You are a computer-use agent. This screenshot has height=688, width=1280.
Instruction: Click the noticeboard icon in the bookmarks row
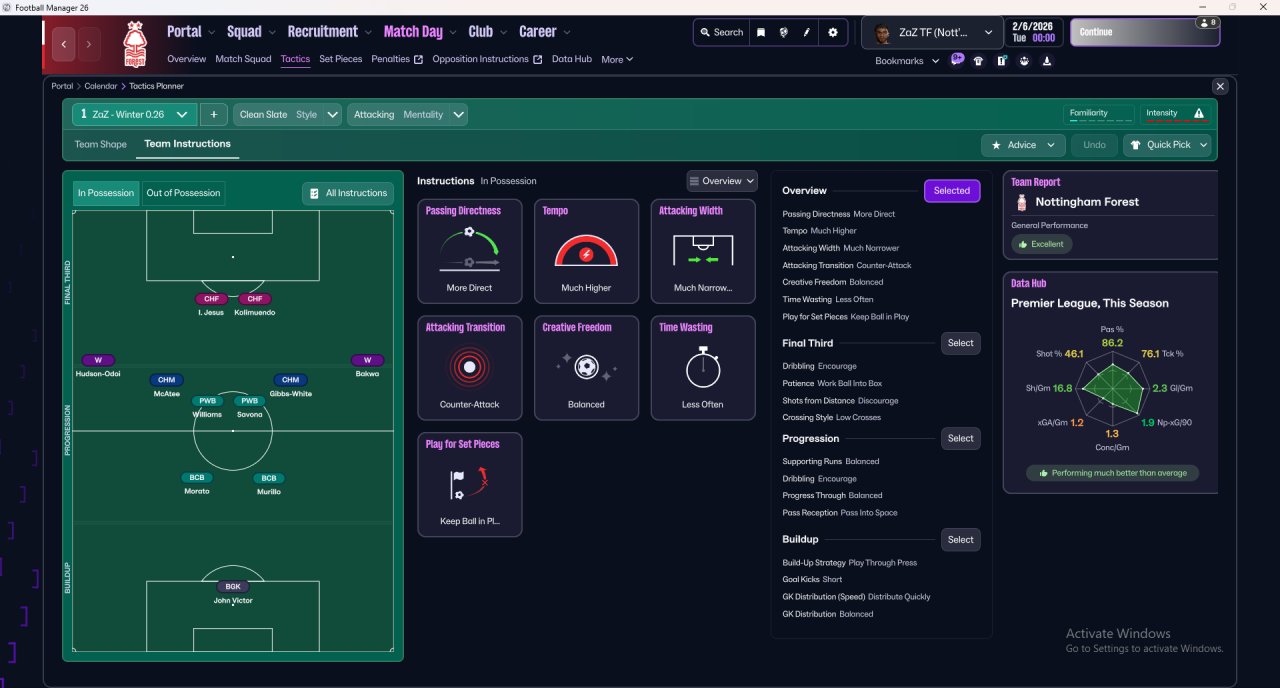(1001, 61)
